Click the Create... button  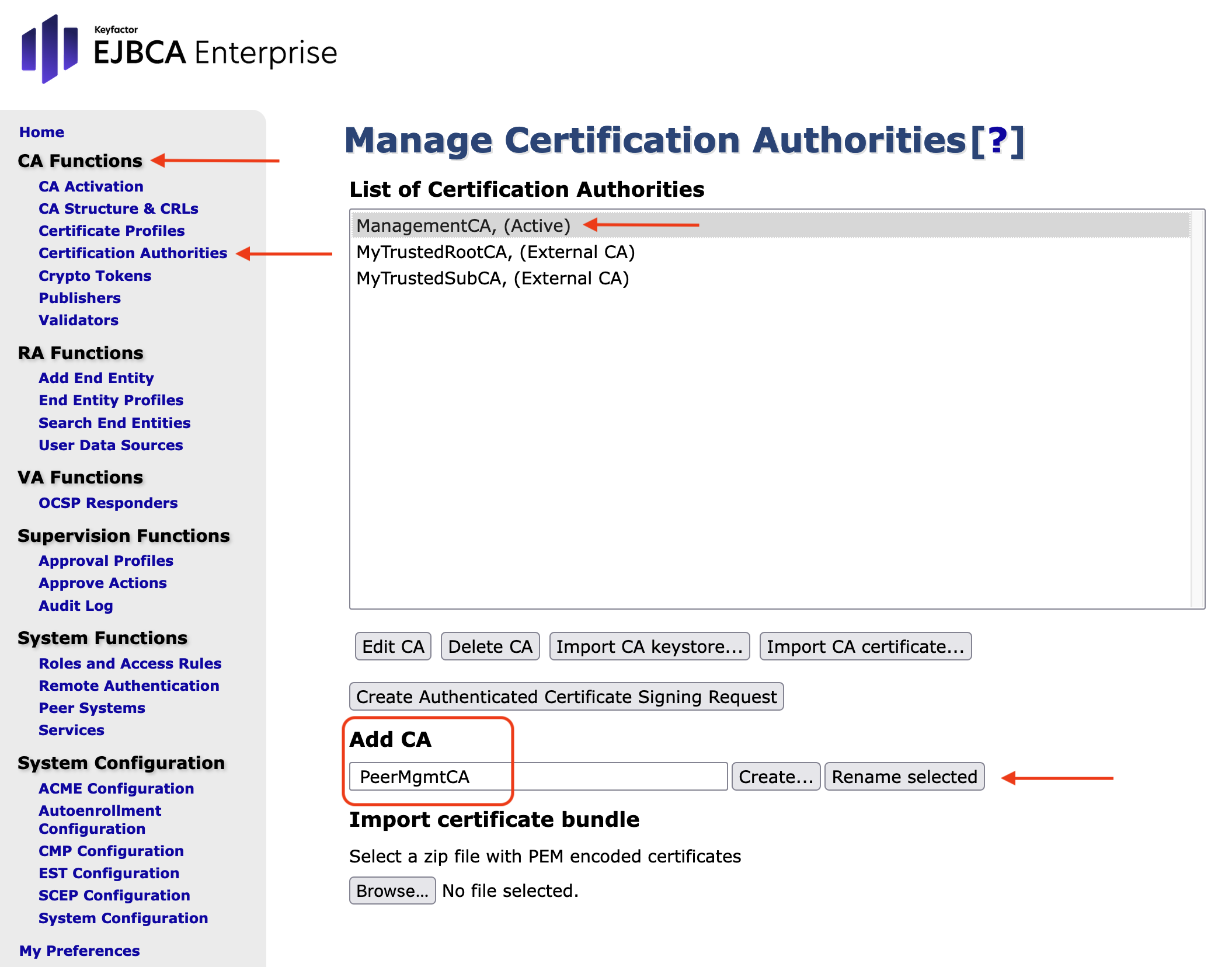point(775,777)
